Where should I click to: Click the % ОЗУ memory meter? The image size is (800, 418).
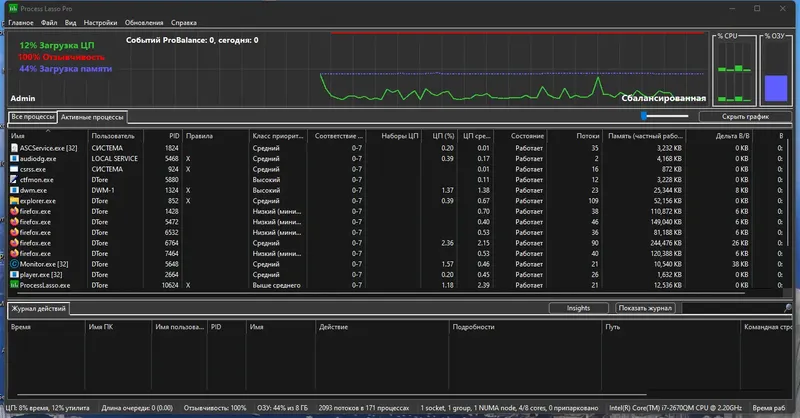pyautogui.click(x=776, y=71)
